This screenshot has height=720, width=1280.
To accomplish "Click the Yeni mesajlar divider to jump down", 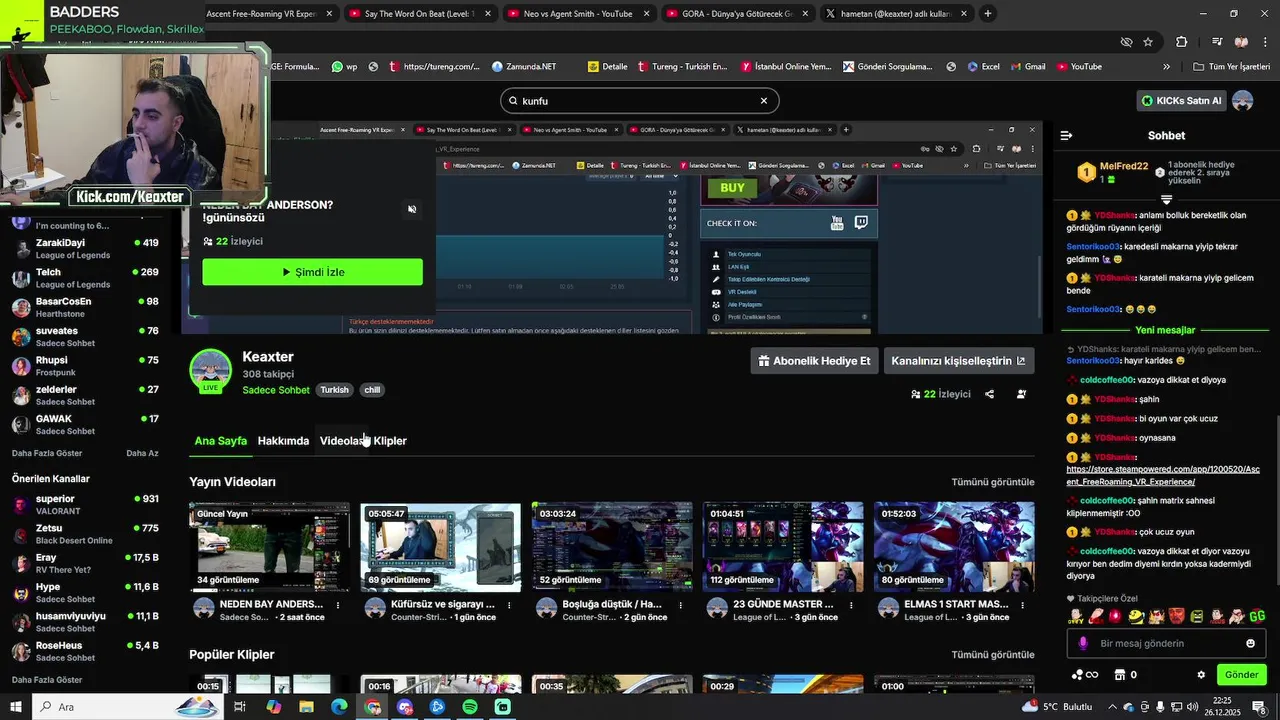I will click(1165, 330).
